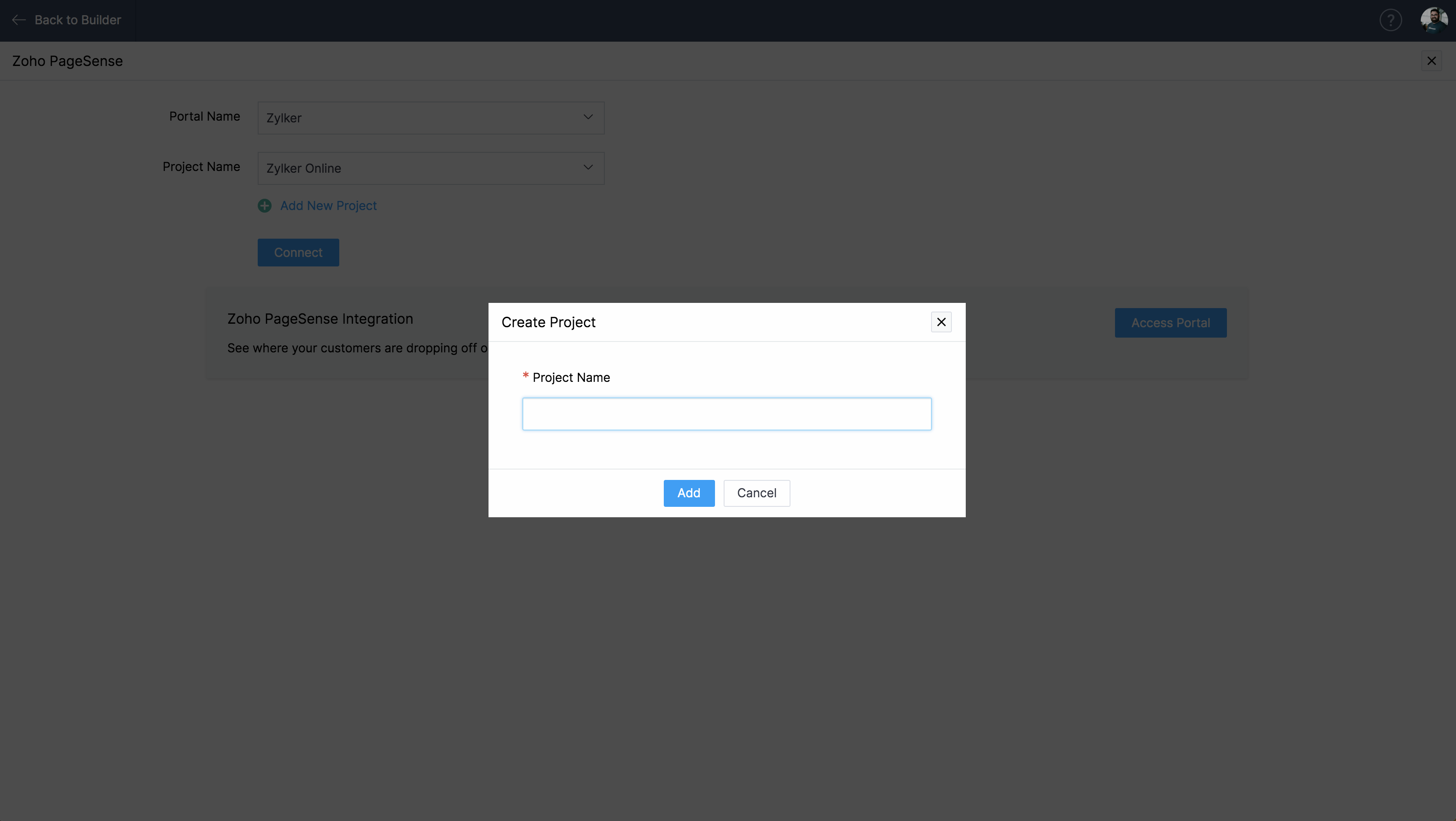Open the user profile avatar
This screenshot has width=1456, height=821.
coord(1433,20)
